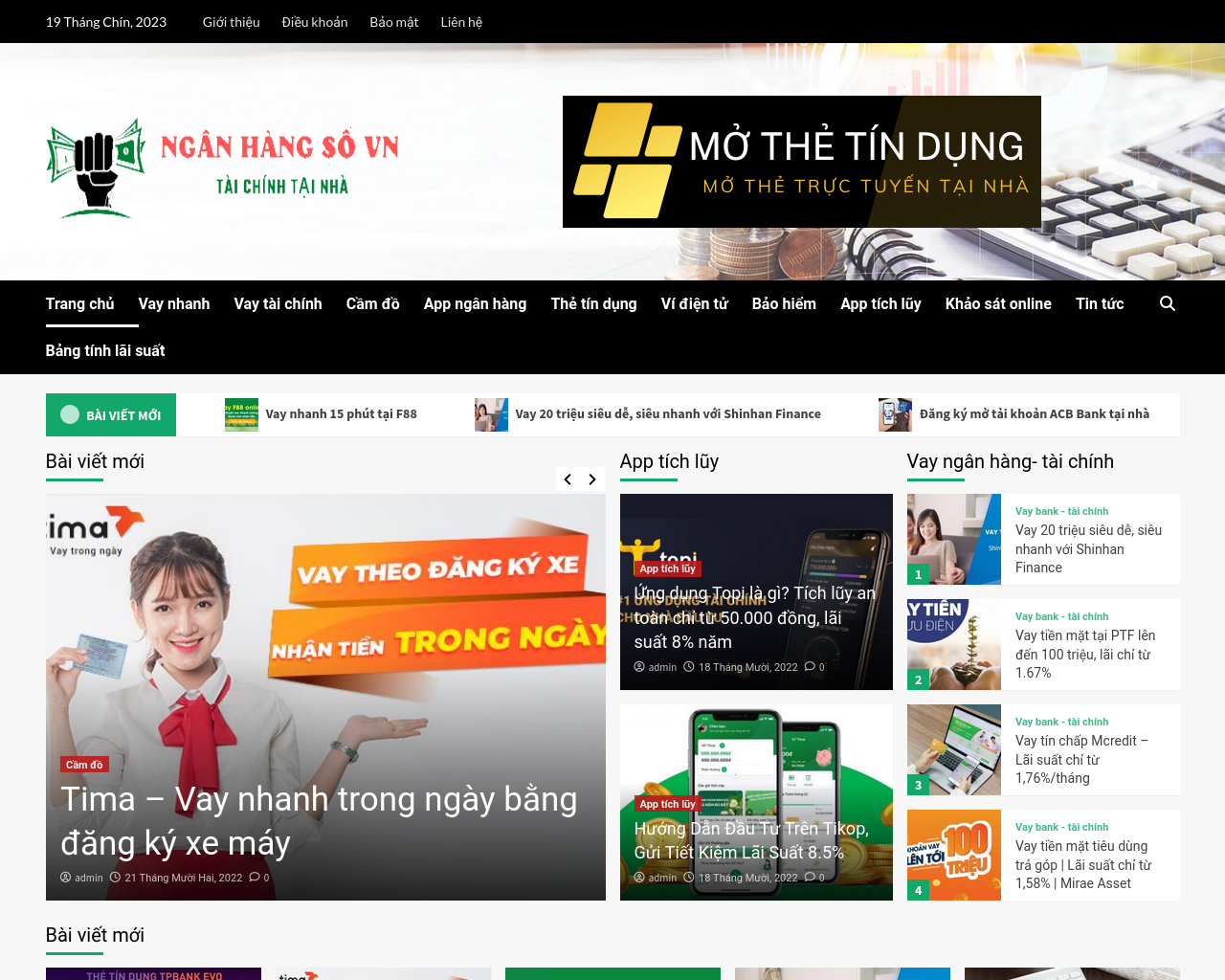
Task: Open Vay tiền mặt tại PTF sidebar article
Action: tap(1085, 654)
